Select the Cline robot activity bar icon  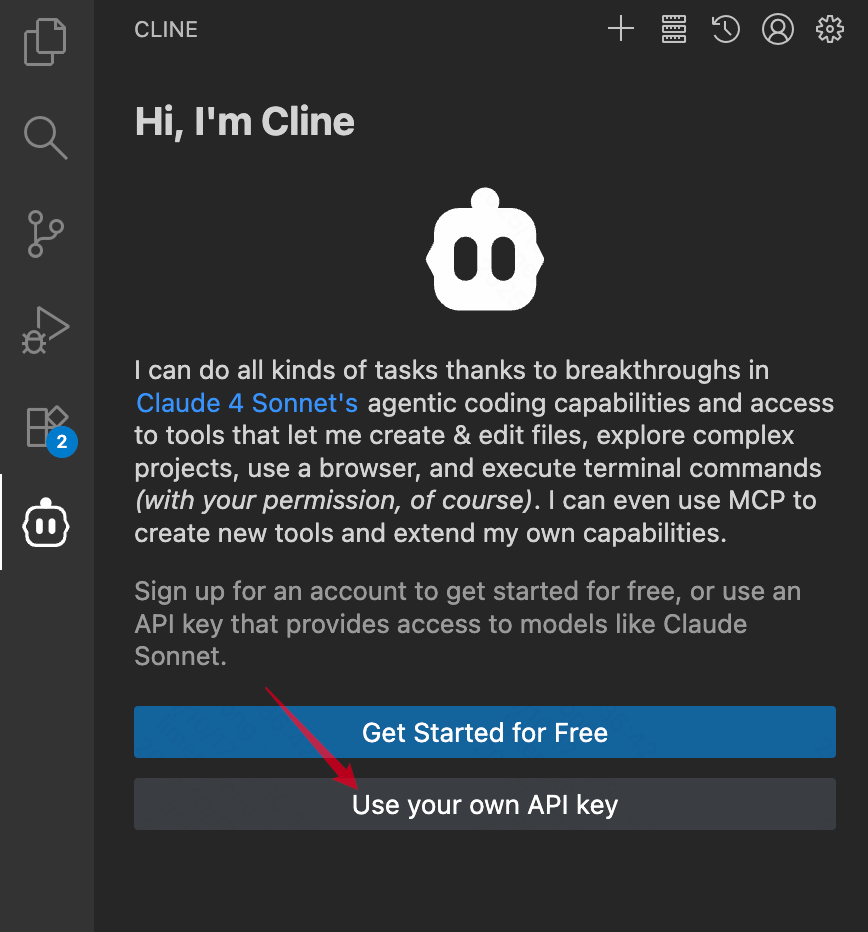(46, 523)
